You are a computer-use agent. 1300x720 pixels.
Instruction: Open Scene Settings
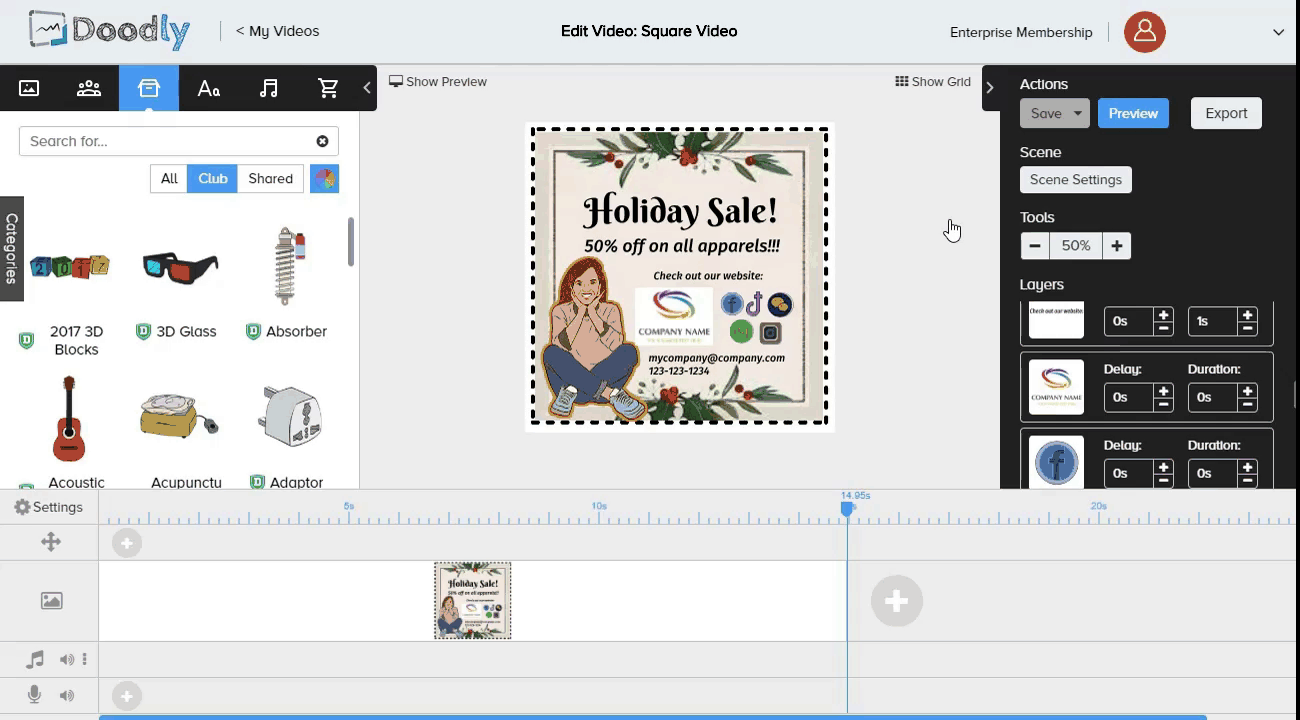[1076, 180]
